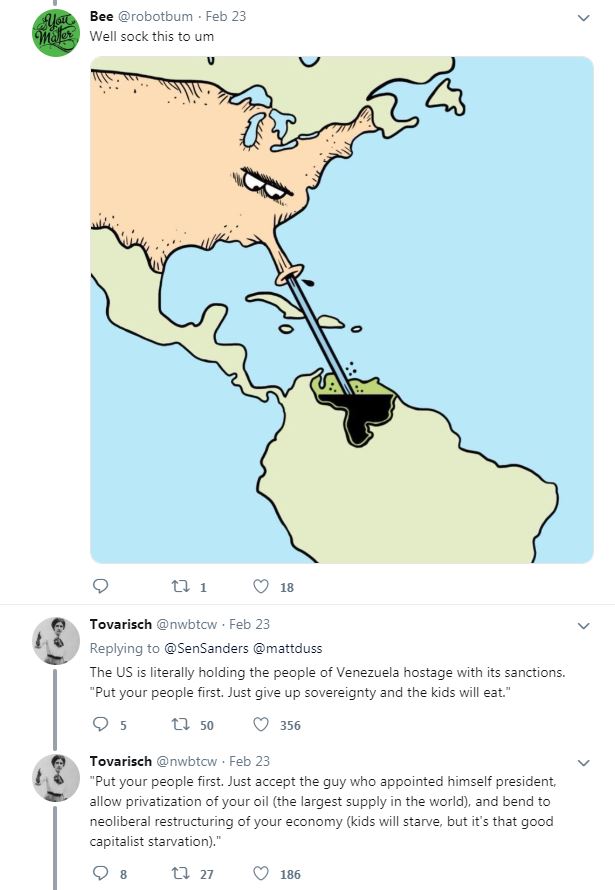Open the Feb 23 timestamp on Bee's tweet
The height and width of the screenshot is (890, 615).
point(226,16)
